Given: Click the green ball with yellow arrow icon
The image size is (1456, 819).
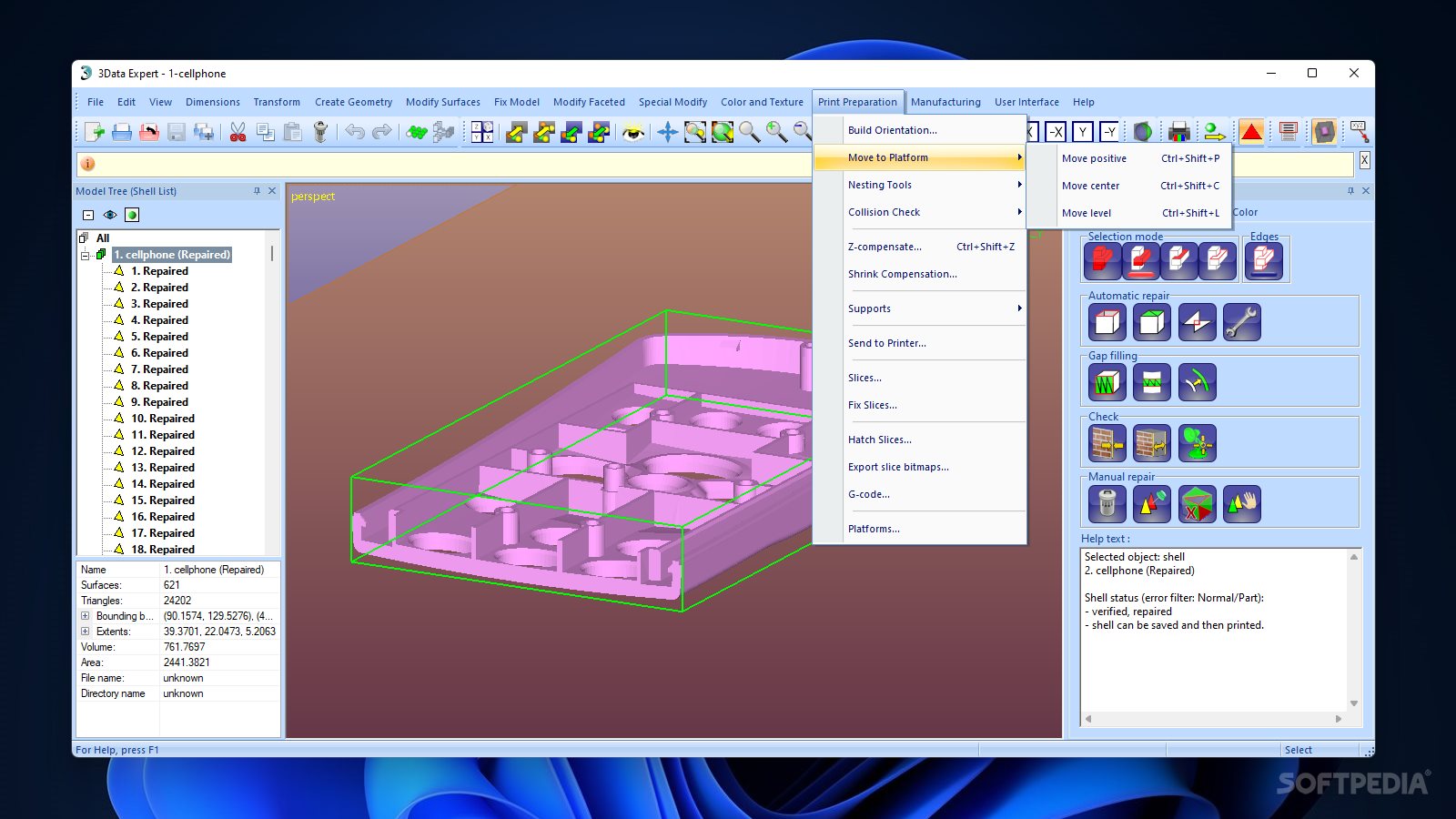Looking at the screenshot, I should [1215, 132].
